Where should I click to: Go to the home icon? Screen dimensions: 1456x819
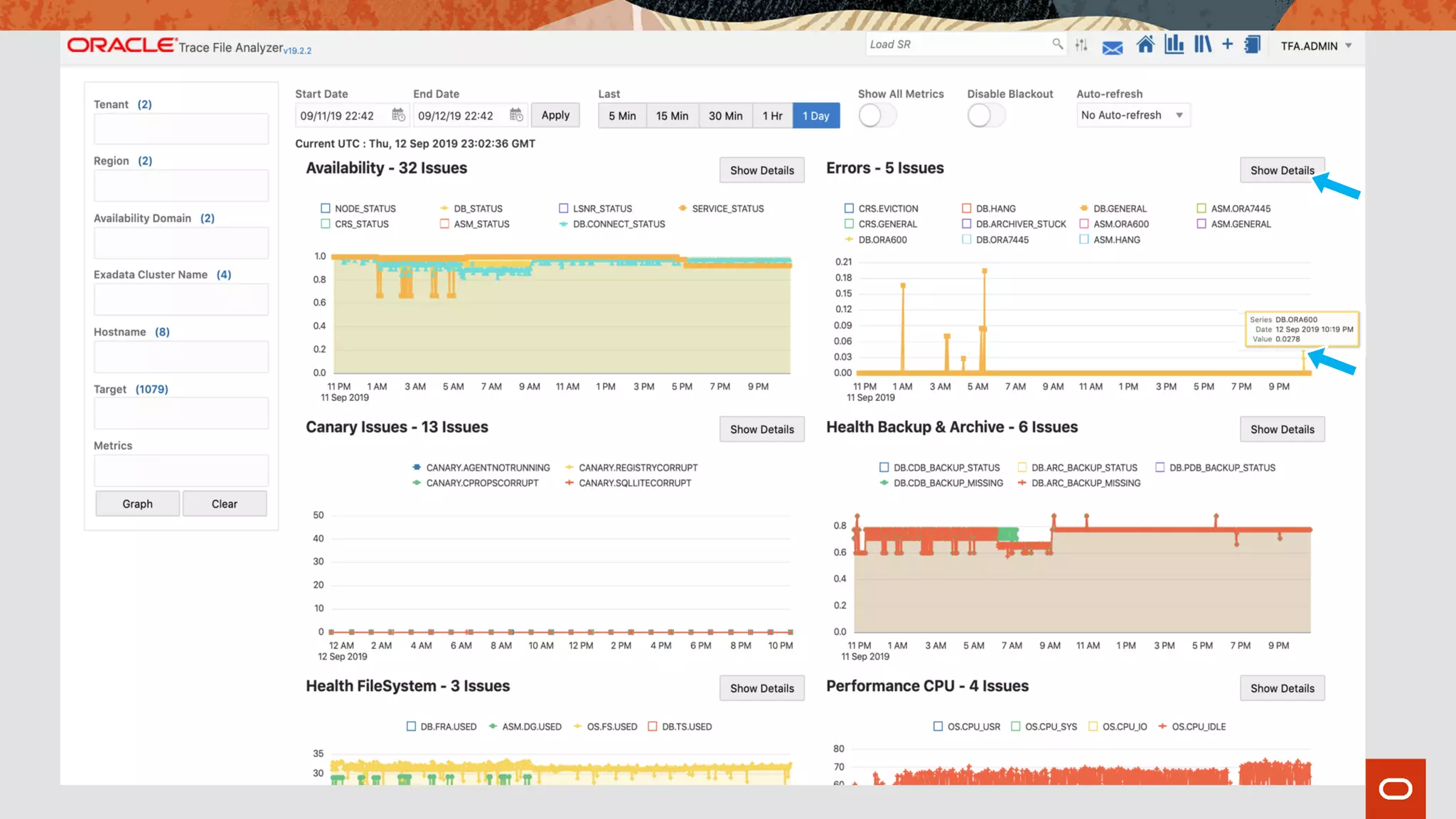click(x=1145, y=45)
